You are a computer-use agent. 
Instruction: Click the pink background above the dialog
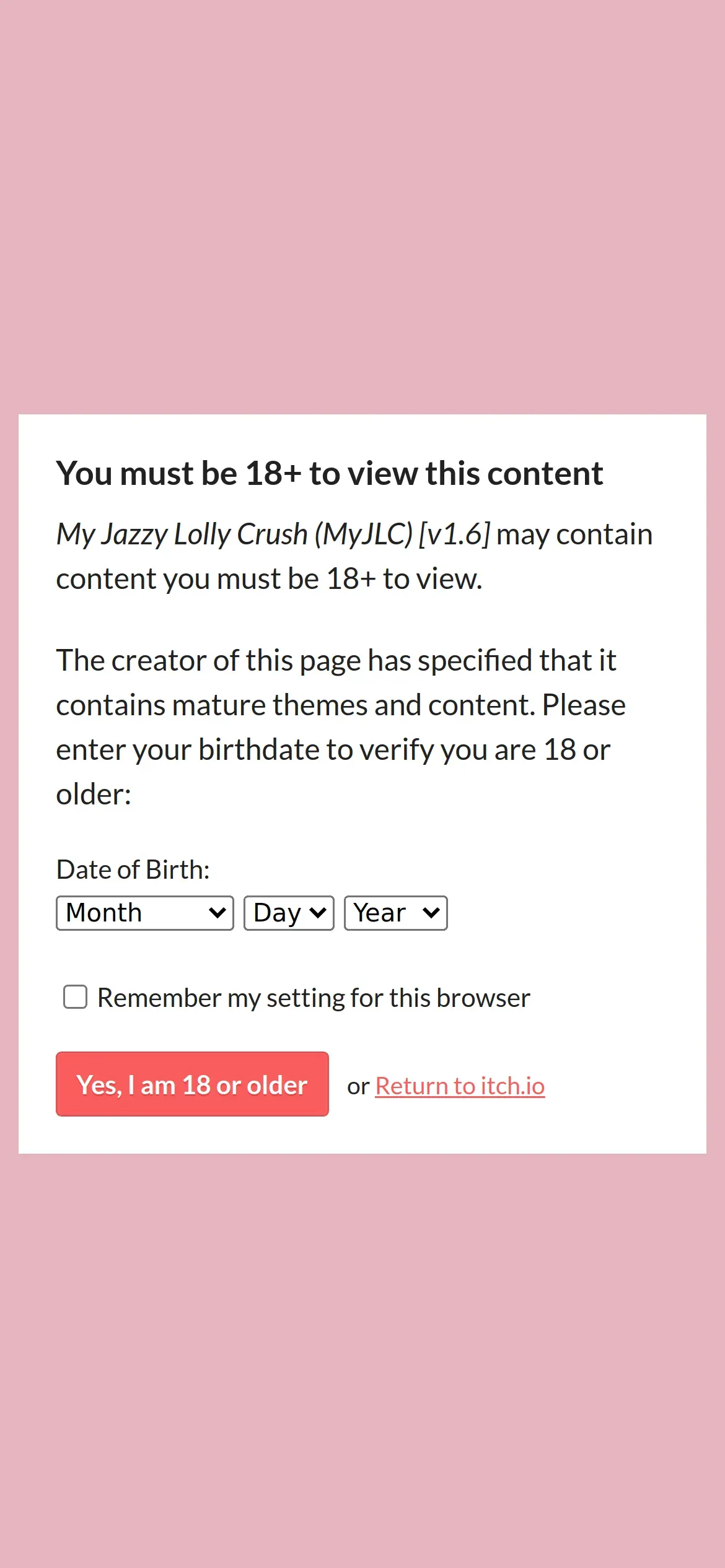[x=362, y=204]
